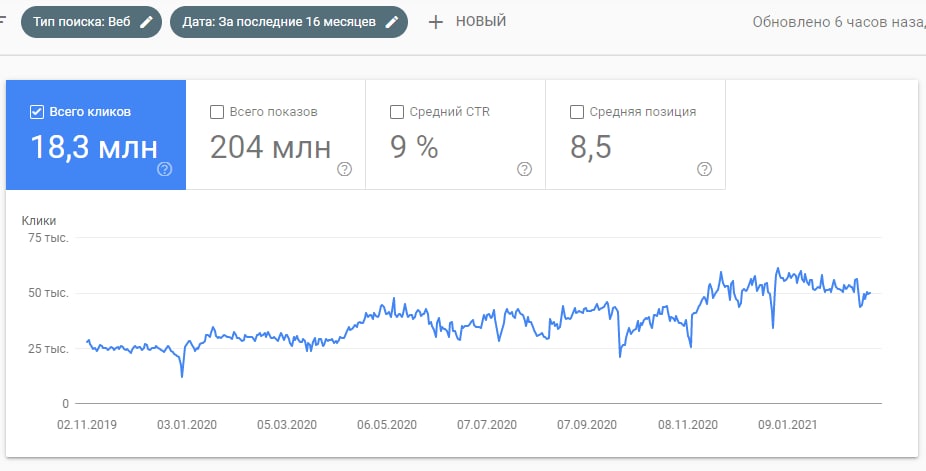Open help icon on total clicks card
The image size is (926, 471).
pyautogui.click(x=165, y=169)
